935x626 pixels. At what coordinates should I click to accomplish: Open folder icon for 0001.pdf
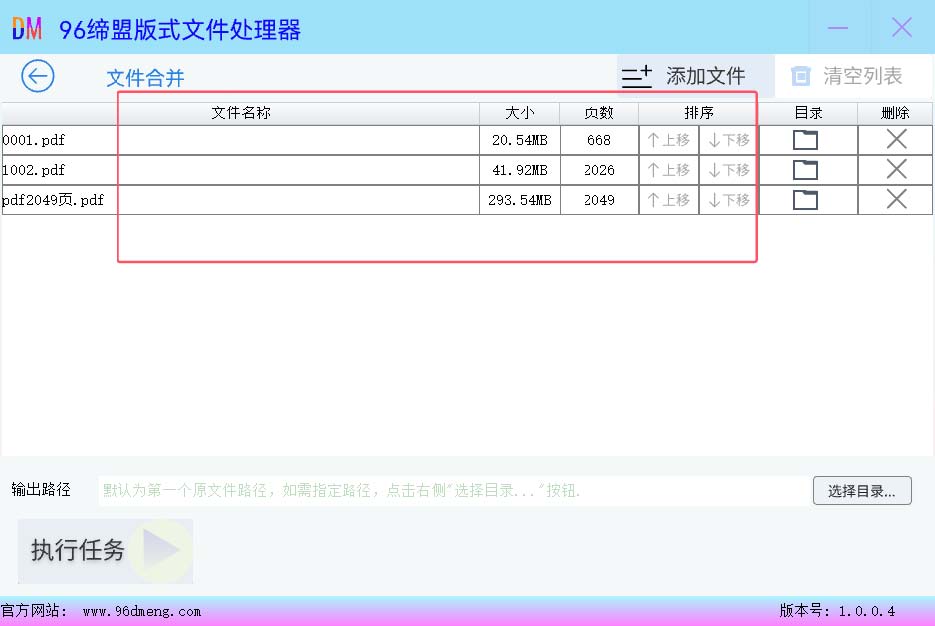805,140
